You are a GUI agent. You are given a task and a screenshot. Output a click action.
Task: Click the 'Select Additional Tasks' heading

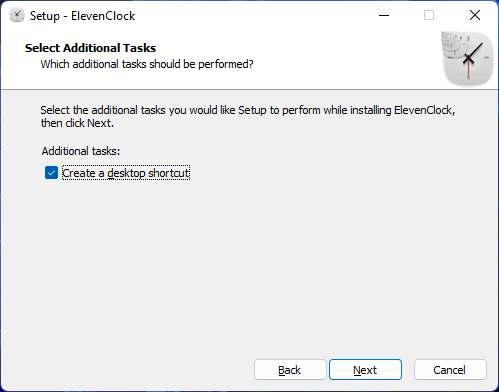90,48
